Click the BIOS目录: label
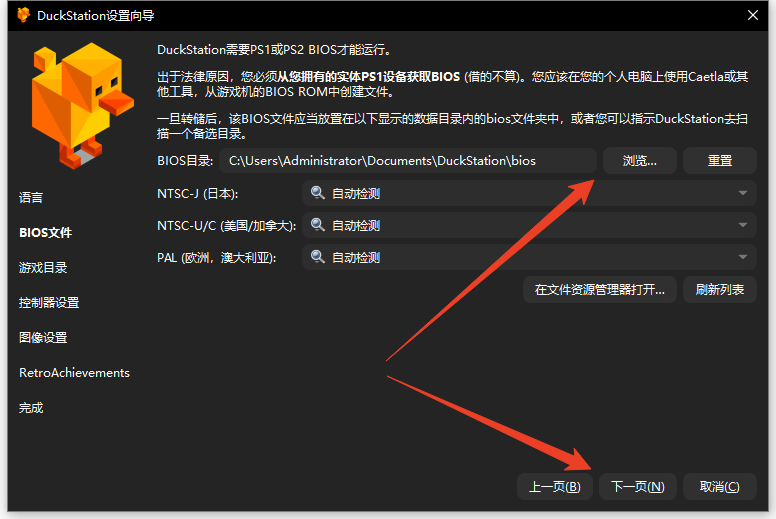The width and height of the screenshot is (776, 519). click(x=185, y=161)
